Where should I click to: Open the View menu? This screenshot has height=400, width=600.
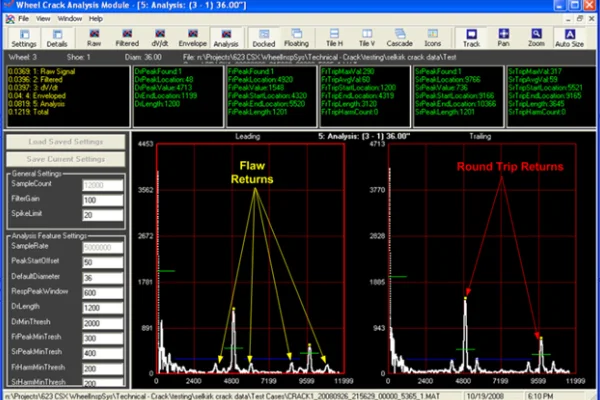tap(43, 18)
